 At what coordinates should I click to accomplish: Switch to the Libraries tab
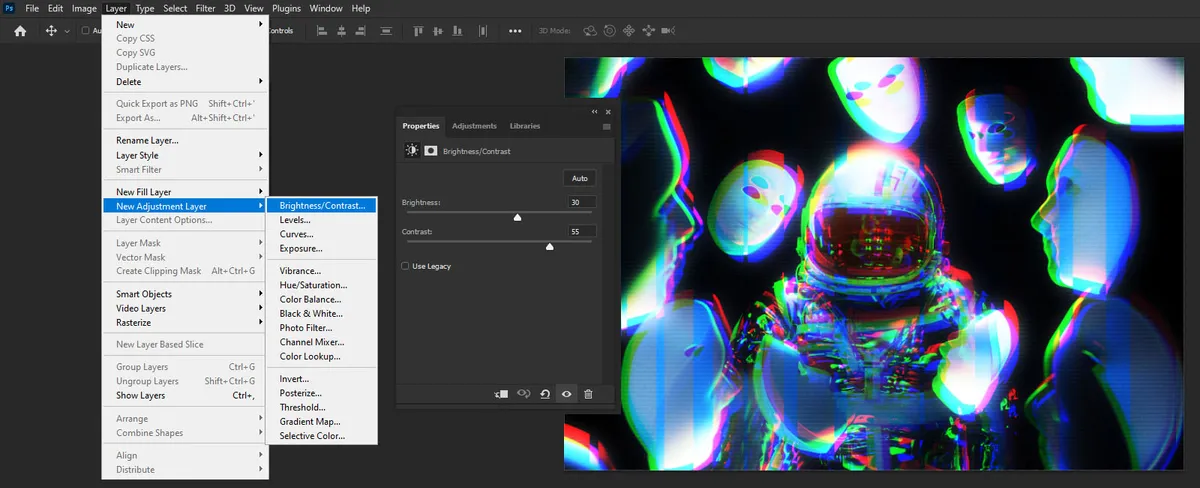(x=525, y=126)
